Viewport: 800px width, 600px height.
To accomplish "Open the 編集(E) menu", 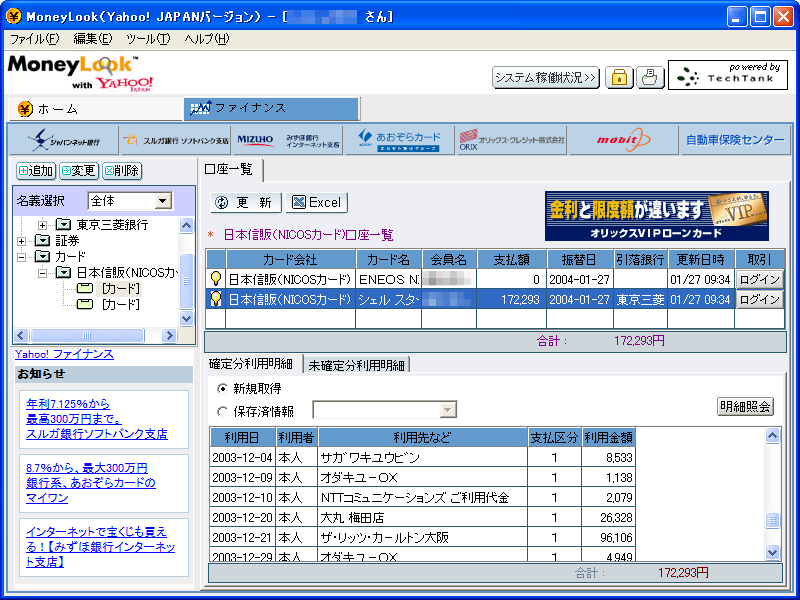I will click(93, 39).
